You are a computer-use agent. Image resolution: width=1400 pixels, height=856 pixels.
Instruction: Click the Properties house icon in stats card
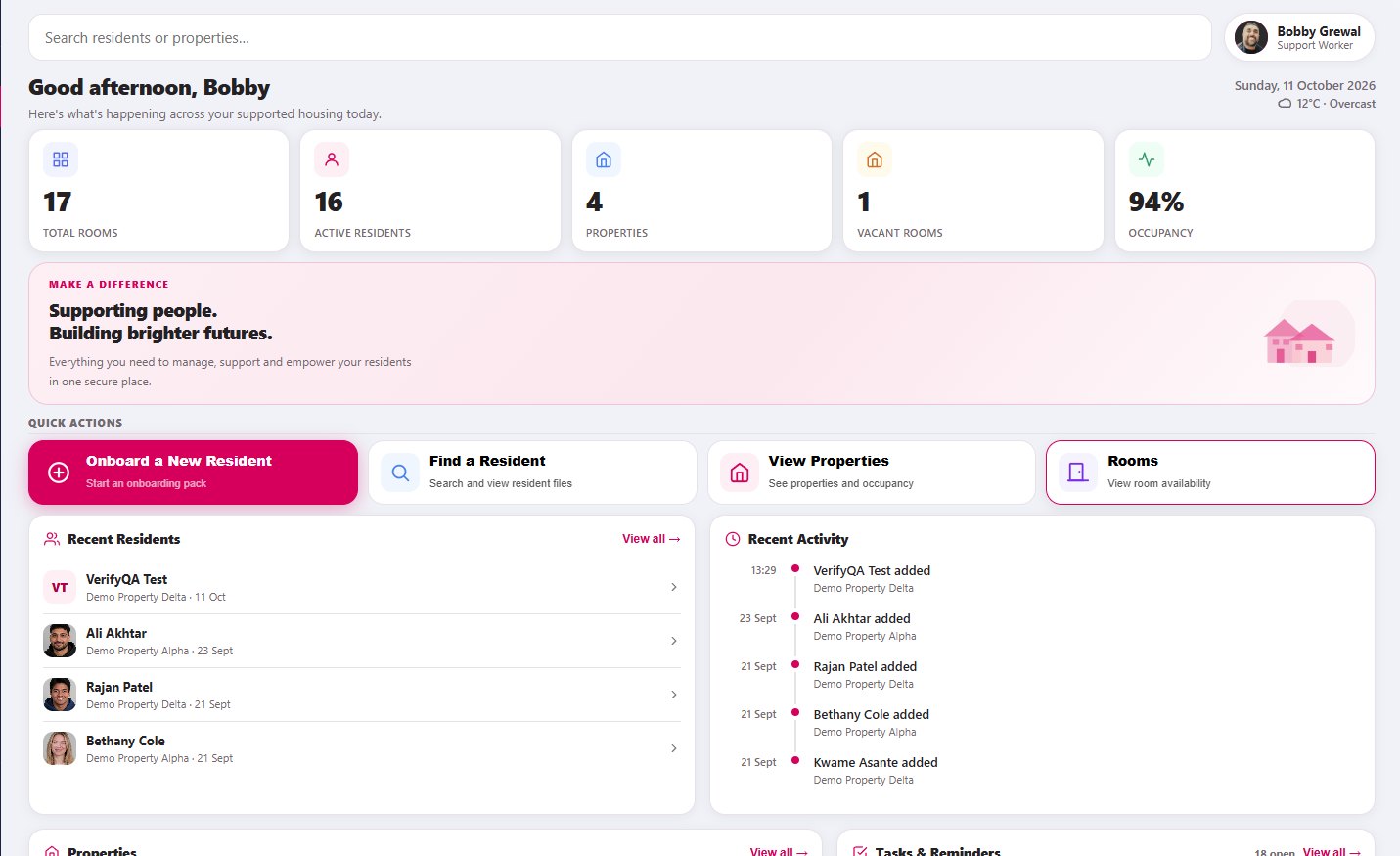(x=604, y=159)
